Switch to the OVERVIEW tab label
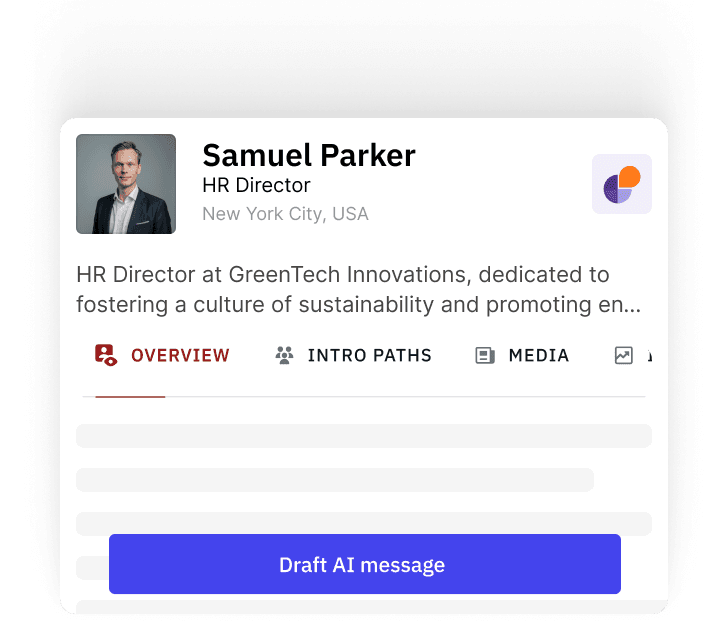 point(180,356)
